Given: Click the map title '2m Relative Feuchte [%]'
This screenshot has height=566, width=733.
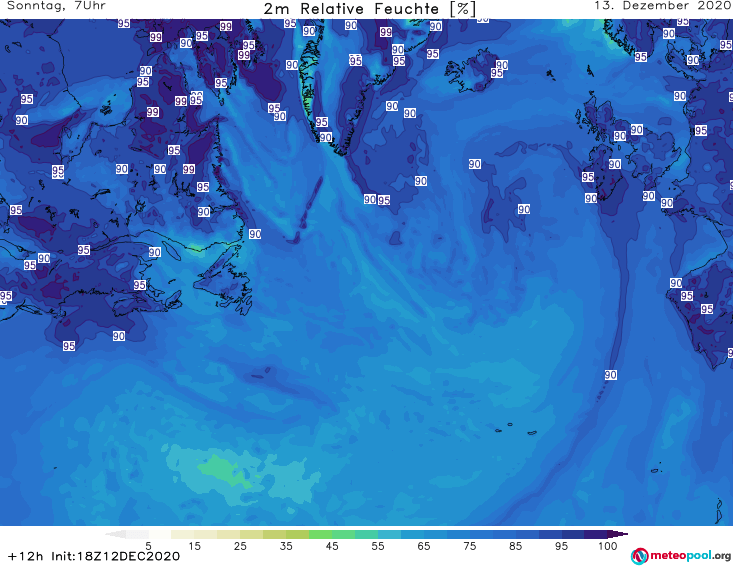Looking at the screenshot, I should (369, 9).
